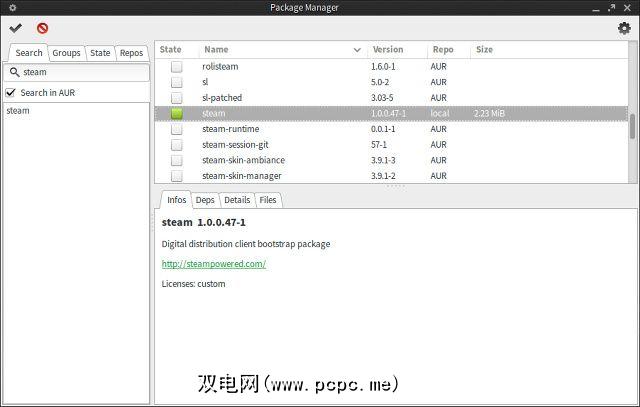Viewport: 640px width, 407px height.
Task: Select the sl package name
Action: pos(205,82)
